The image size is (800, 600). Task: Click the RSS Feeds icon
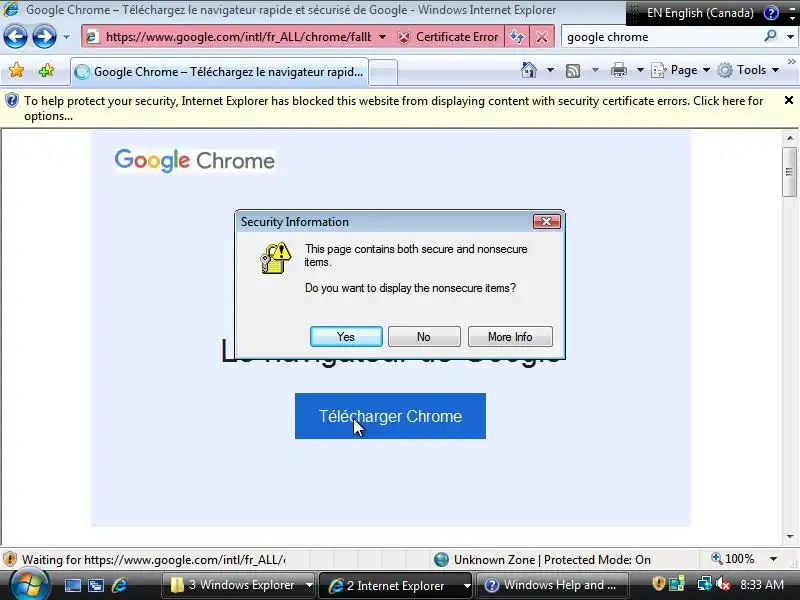[573, 70]
